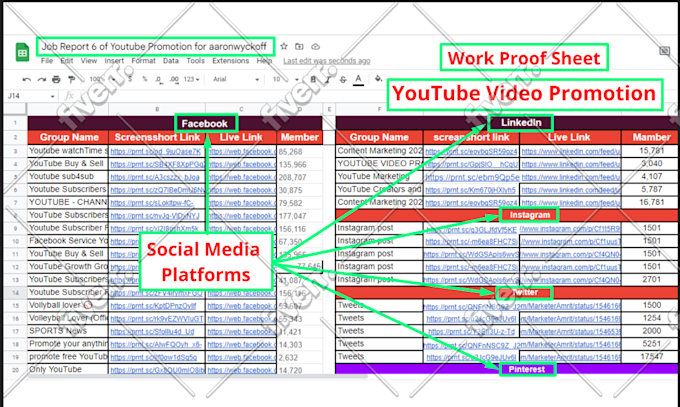Select member count cell '208,707'
The height and width of the screenshot is (407, 680).
(299, 177)
